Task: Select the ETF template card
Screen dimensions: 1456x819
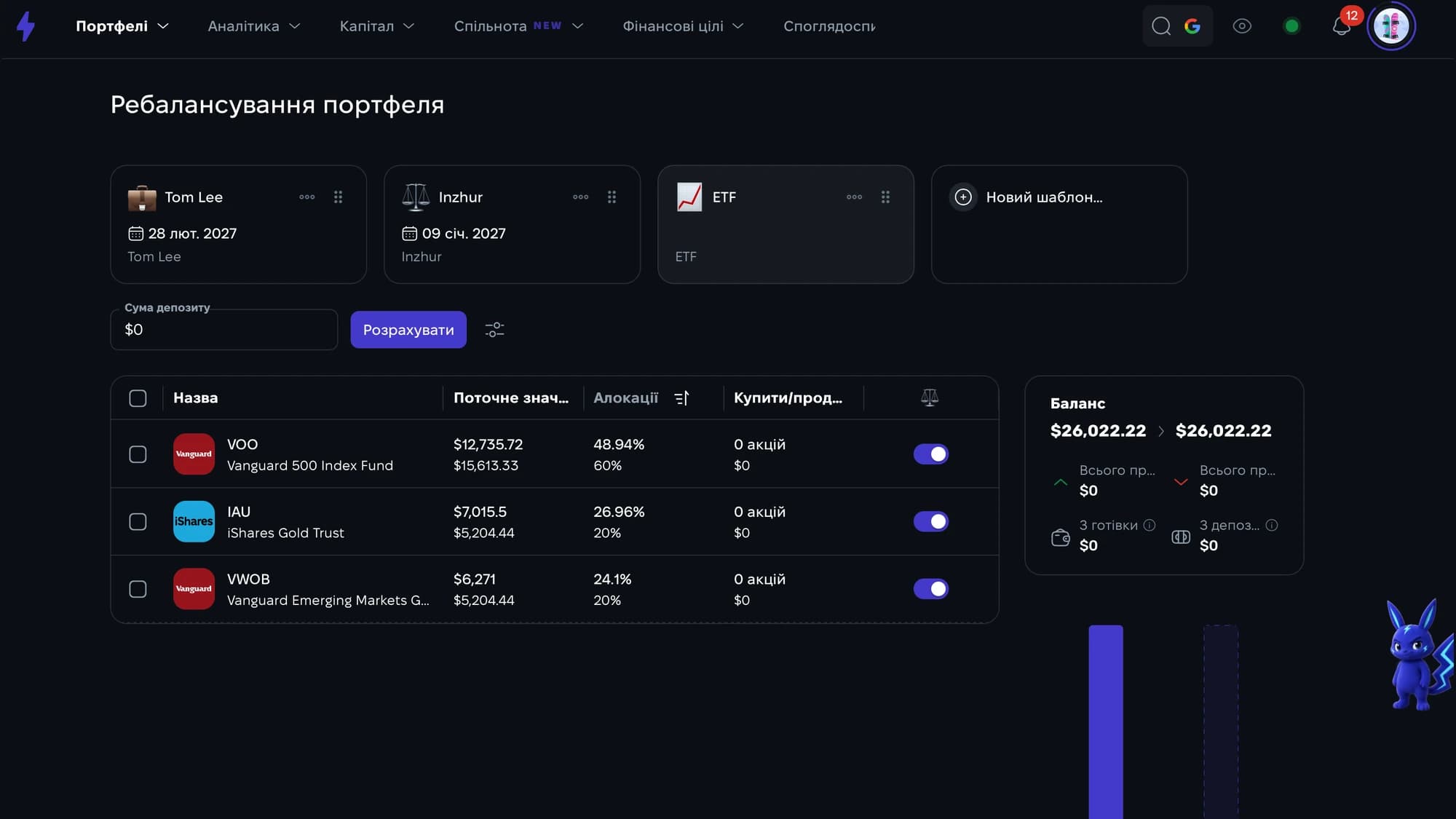Action: 786,224
